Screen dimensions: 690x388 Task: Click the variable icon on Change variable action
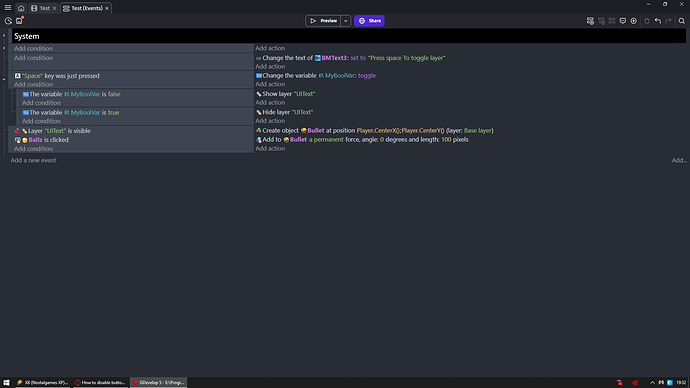(x=259, y=76)
